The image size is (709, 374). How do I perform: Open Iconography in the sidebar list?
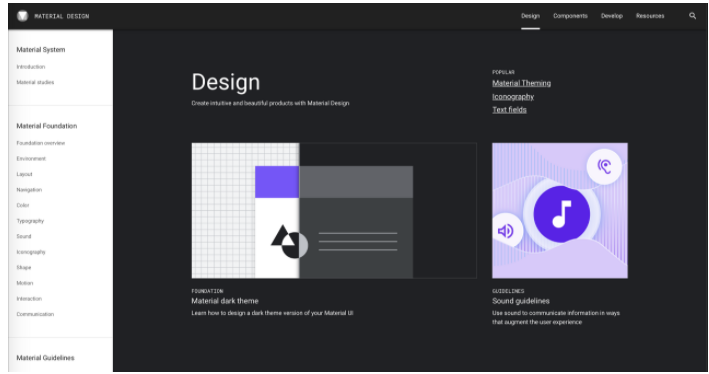(31, 252)
